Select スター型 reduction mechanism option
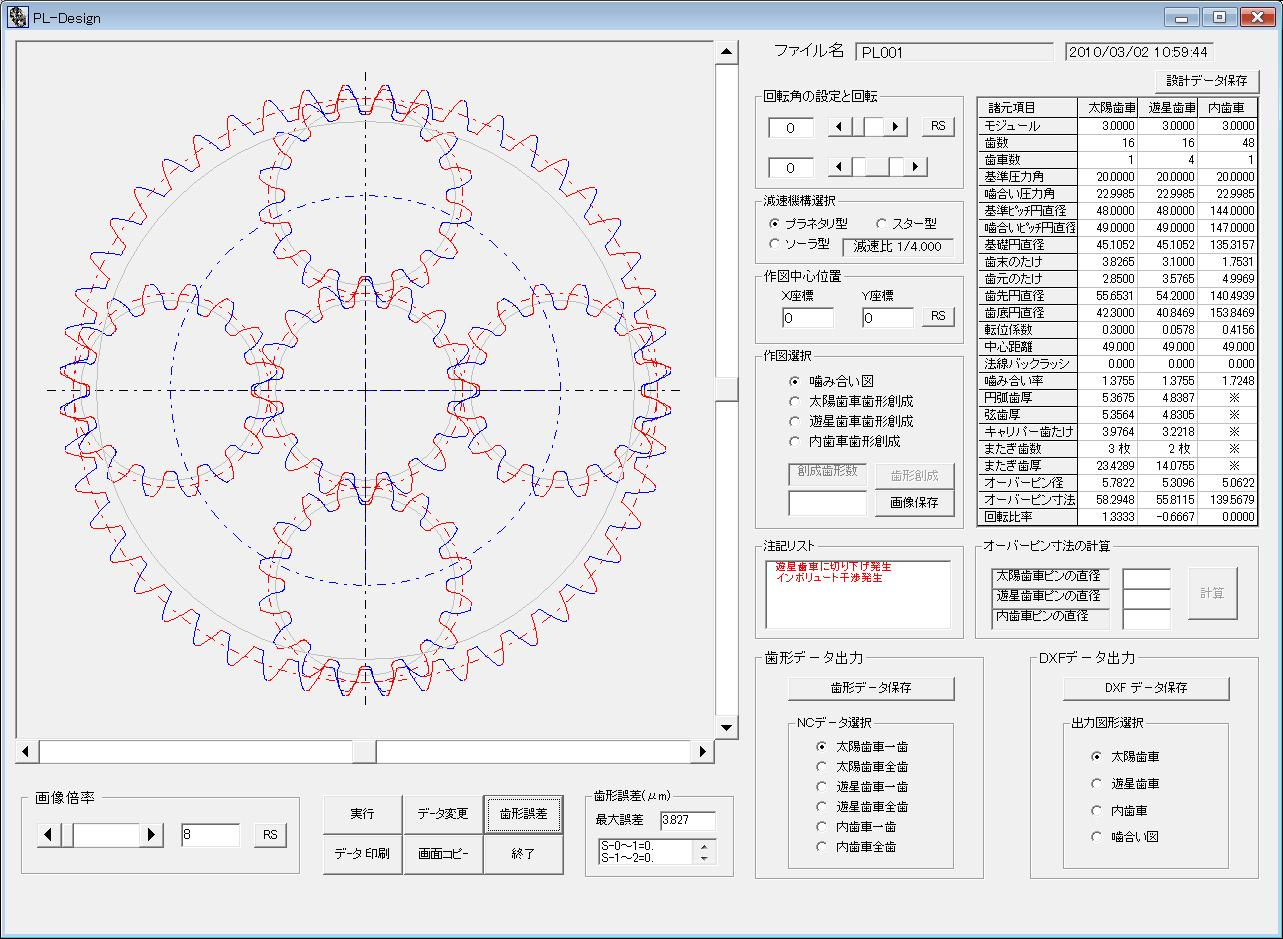Screen dimensions: 1283x939 click(x=882, y=224)
